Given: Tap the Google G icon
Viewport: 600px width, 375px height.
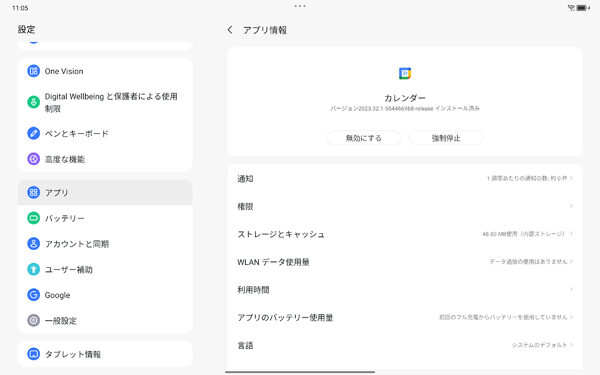Looking at the screenshot, I should coord(33,295).
